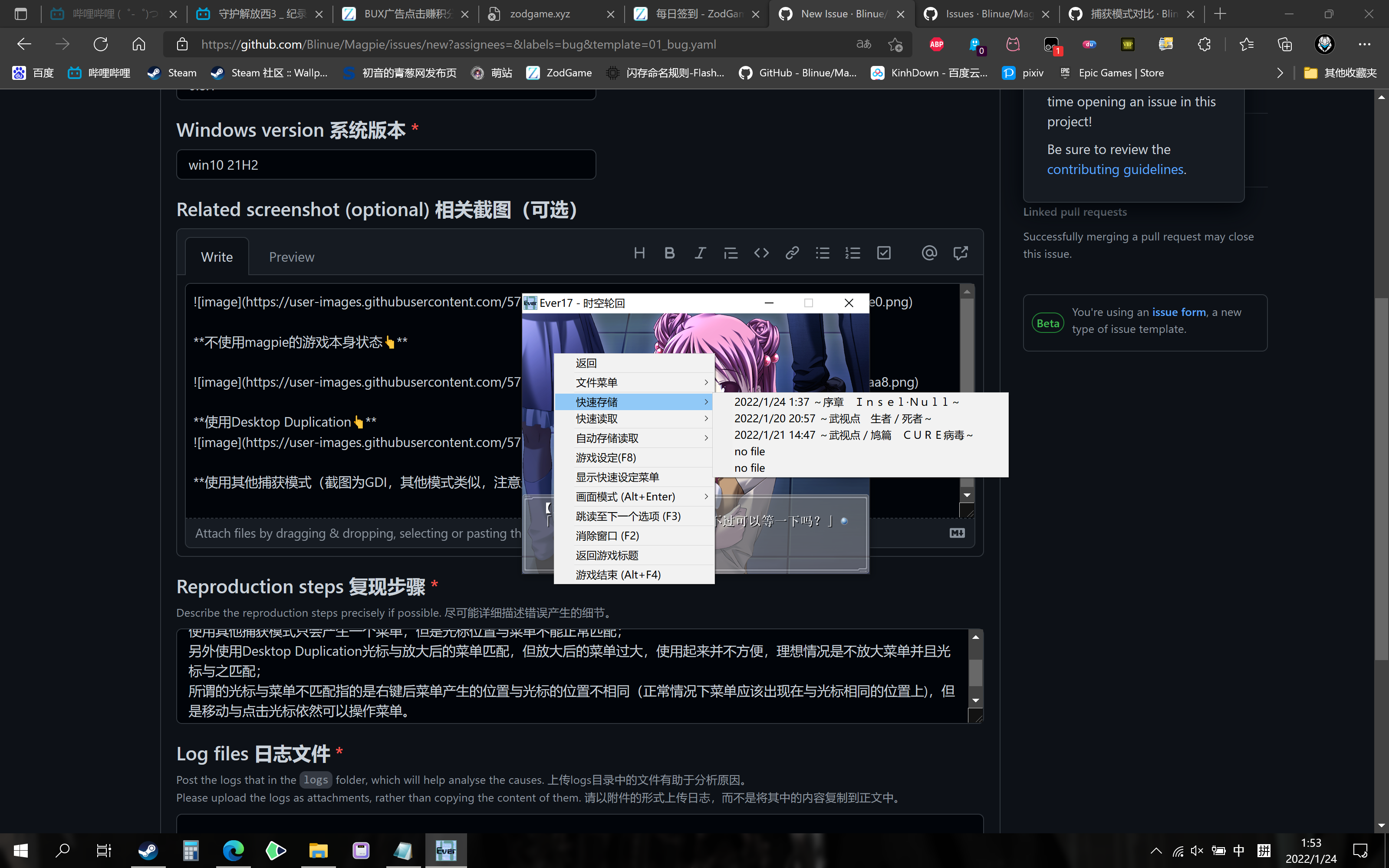Click the Windows version input field
The height and width of the screenshot is (868, 1389).
pyautogui.click(x=386, y=164)
